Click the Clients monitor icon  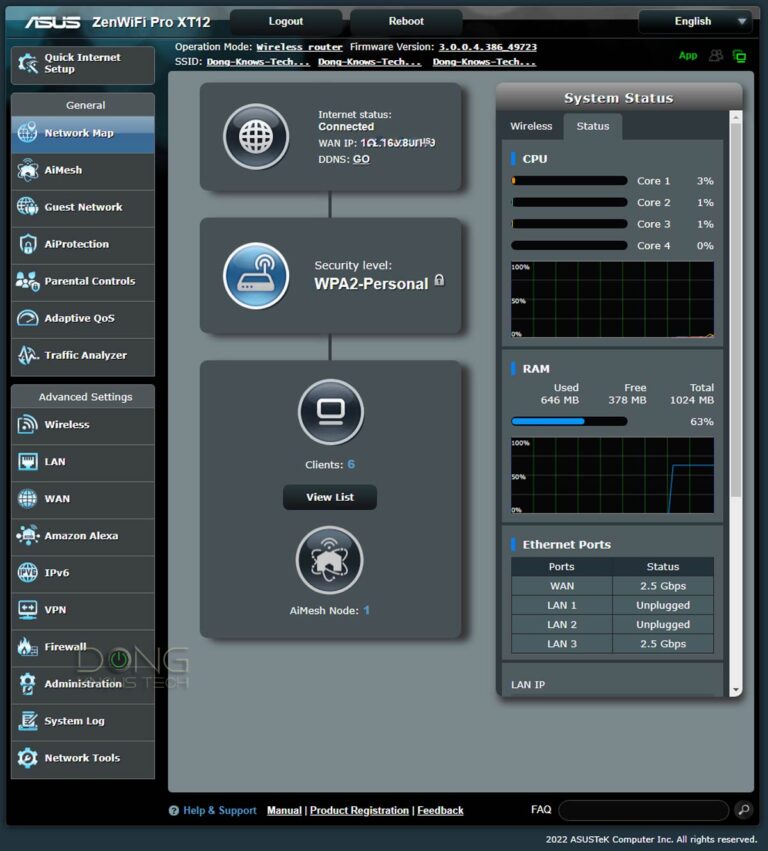[330, 411]
